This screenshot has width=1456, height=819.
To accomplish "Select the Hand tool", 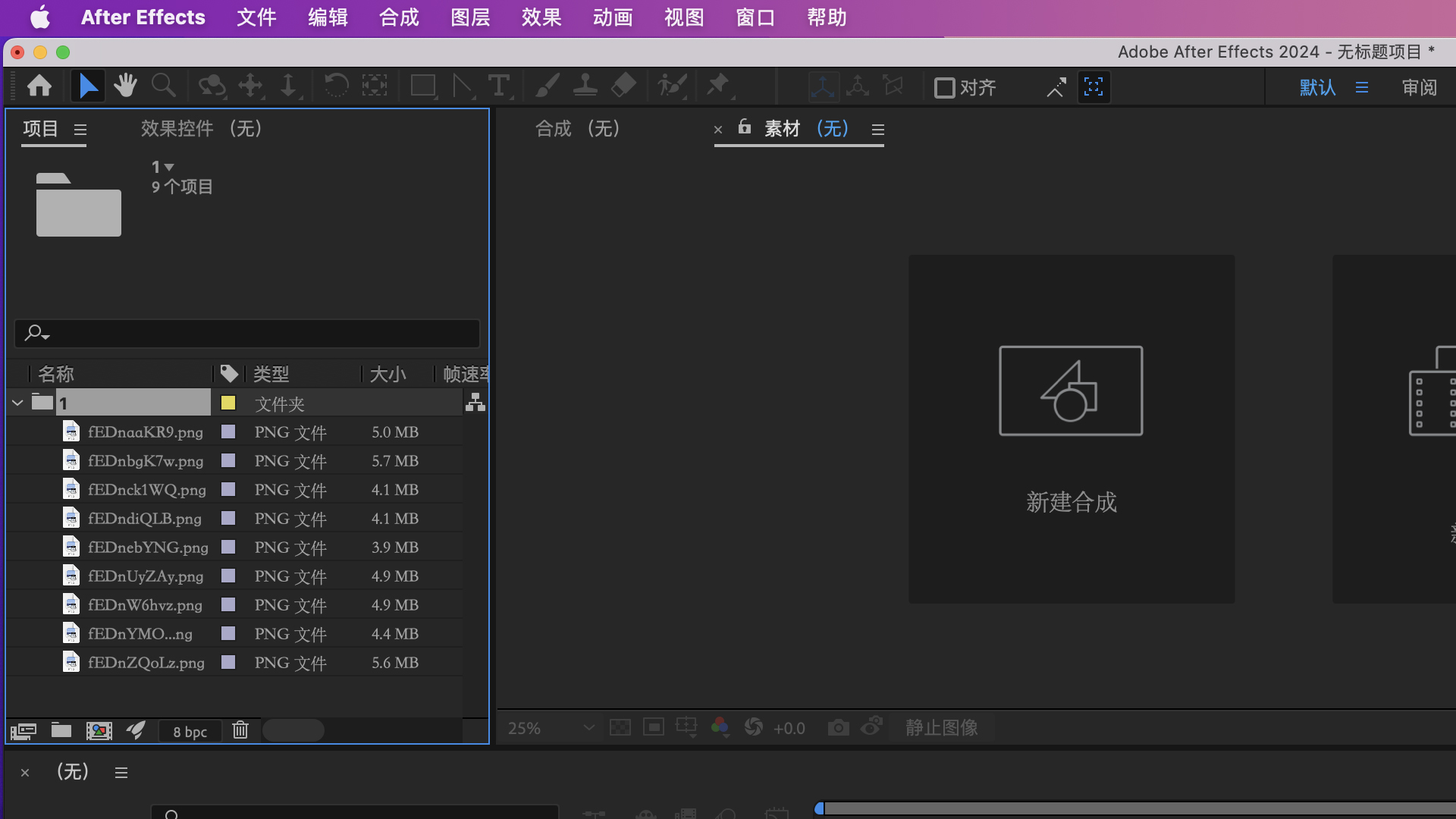I will 125,86.
